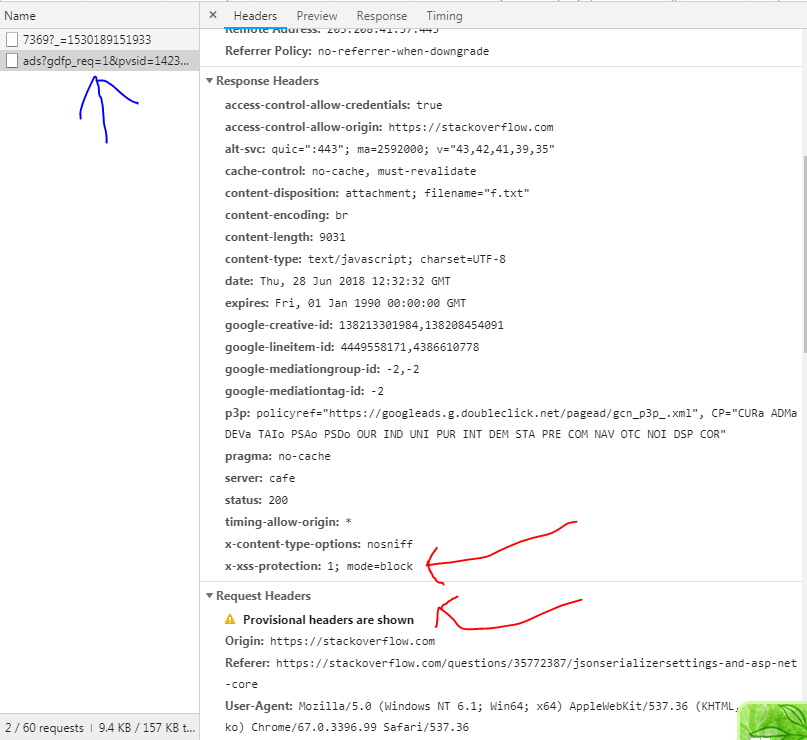Screen dimensions: 807x740
Task: Click the requests summary in status bar
Action: click(45, 727)
